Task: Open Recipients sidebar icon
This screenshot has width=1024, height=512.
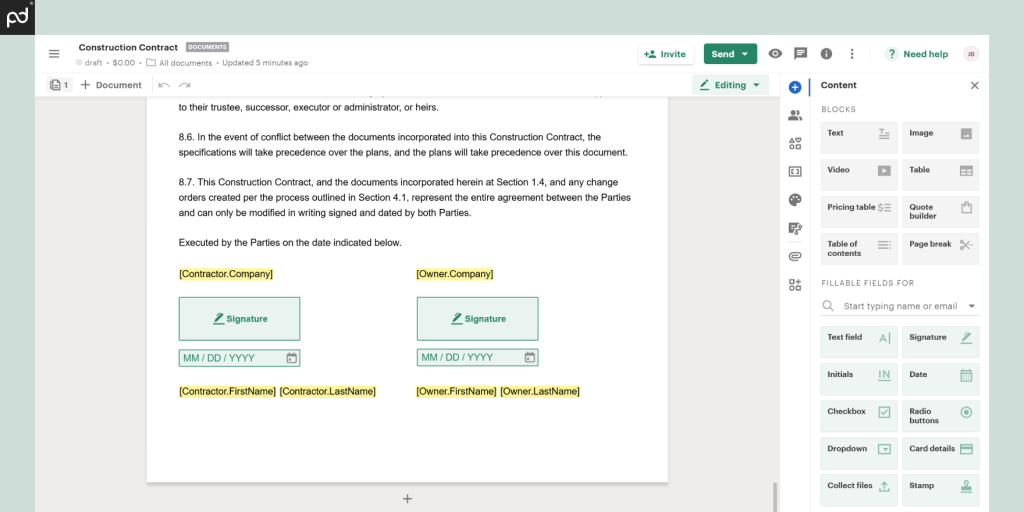Action: point(795,116)
